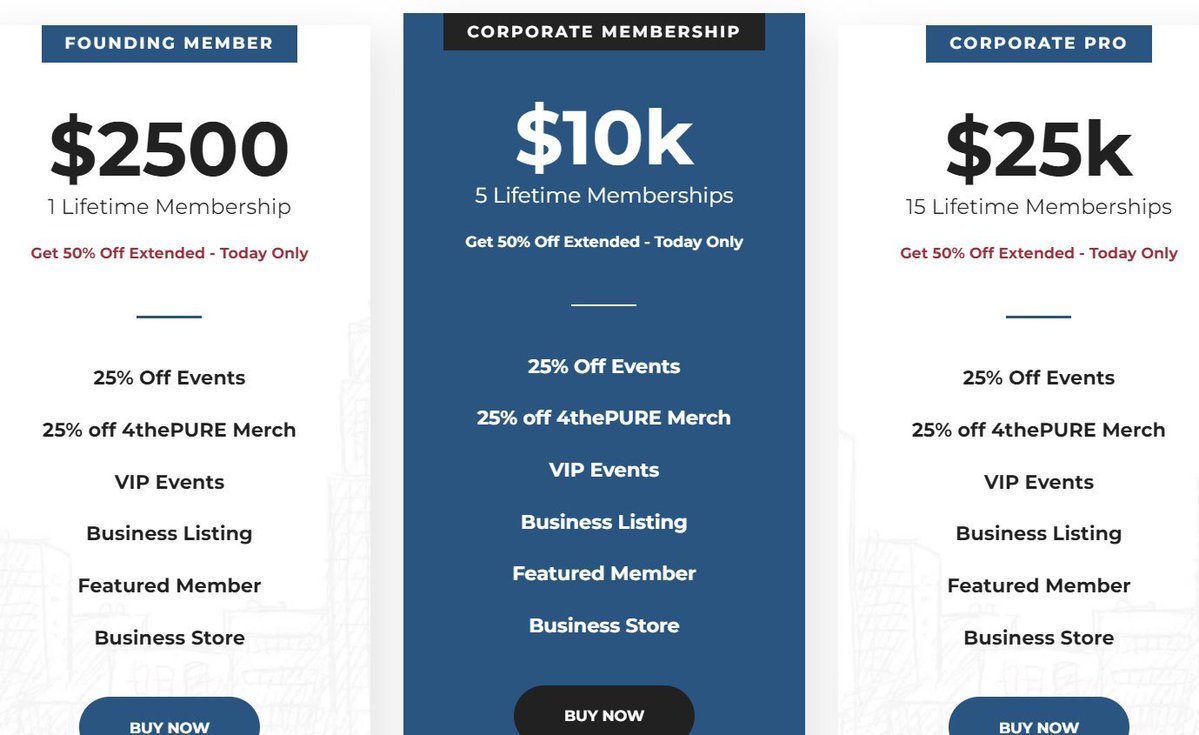
Task: Select the Corporate Membership header badge
Action: coord(603,31)
